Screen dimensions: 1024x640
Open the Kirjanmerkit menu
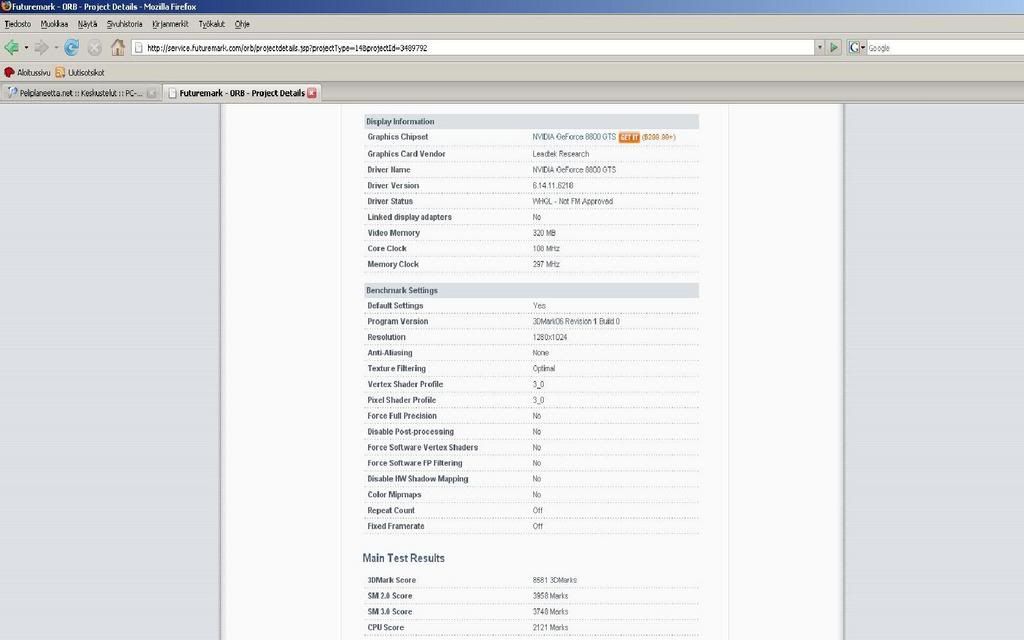click(170, 23)
